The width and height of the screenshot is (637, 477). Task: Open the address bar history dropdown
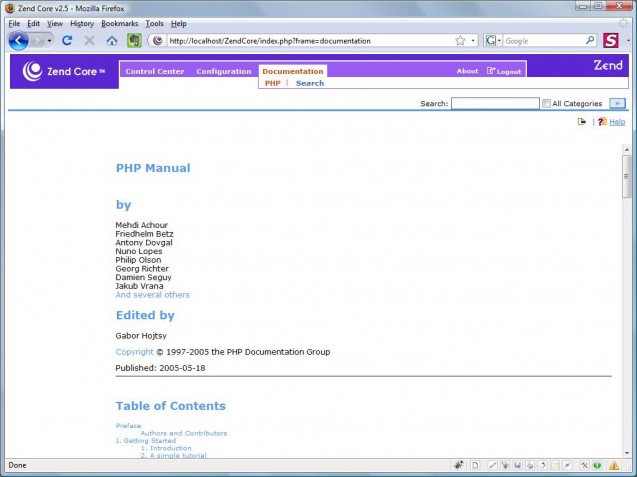(x=473, y=40)
